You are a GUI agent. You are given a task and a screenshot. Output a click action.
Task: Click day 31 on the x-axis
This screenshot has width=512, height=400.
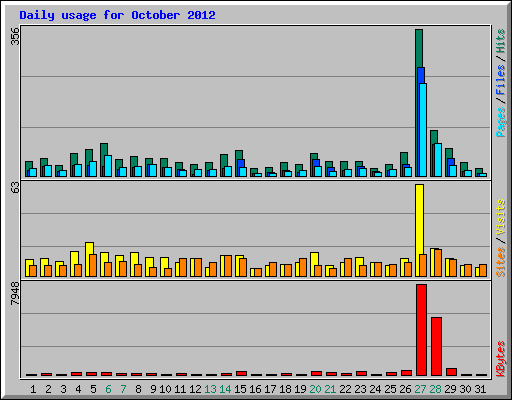click(480, 389)
